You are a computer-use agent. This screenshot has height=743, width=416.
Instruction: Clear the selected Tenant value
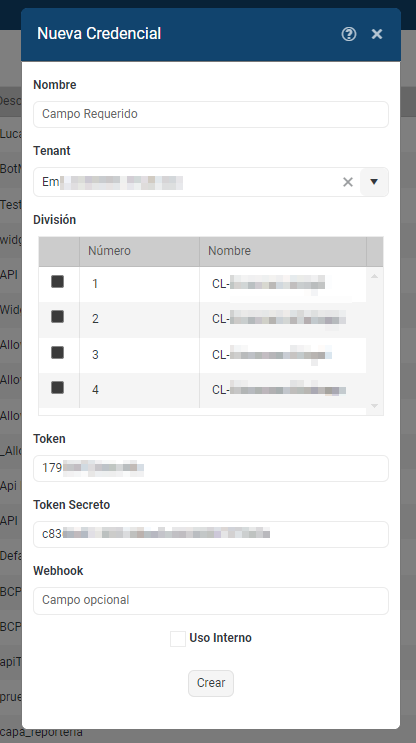348,182
